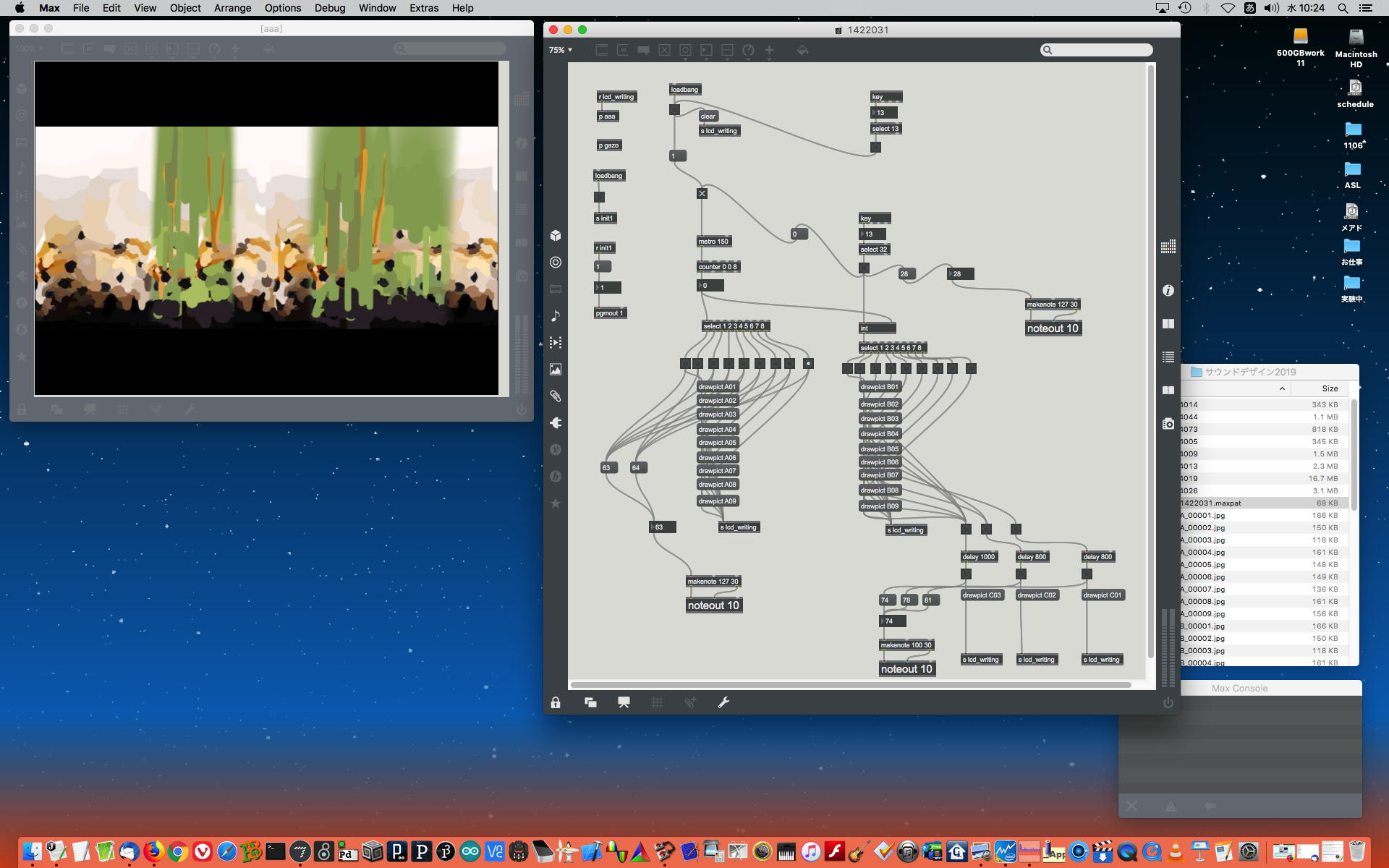Image resolution: width=1389 pixels, height=868 pixels.
Task: Open the Arrange menu
Action: tap(232, 8)
